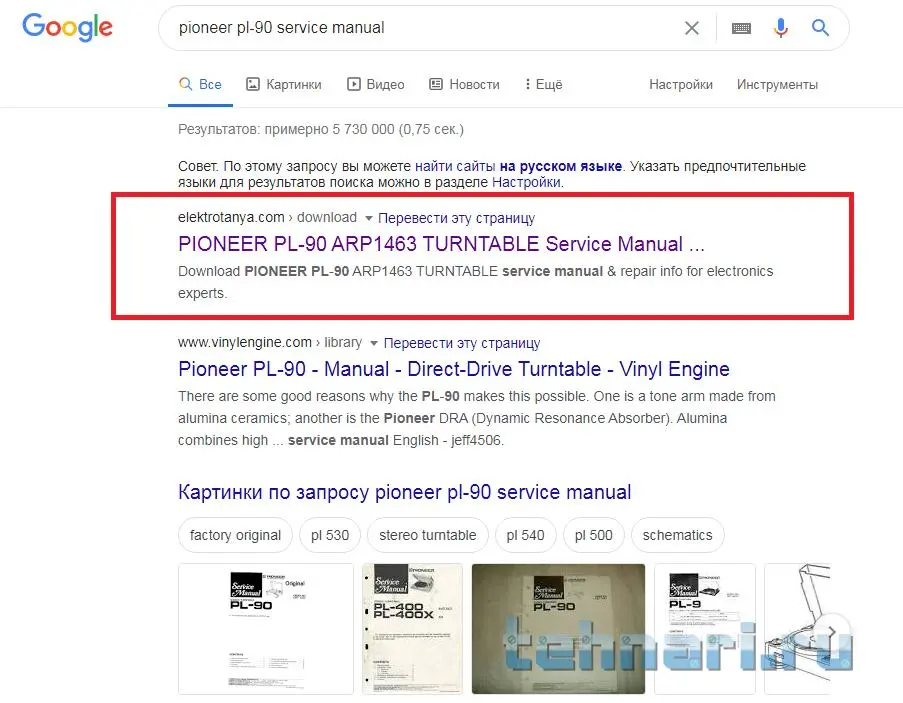The image size is (903, 703).
Task: Start voice search with the microphone icon
Action: [x=780, y=28]
